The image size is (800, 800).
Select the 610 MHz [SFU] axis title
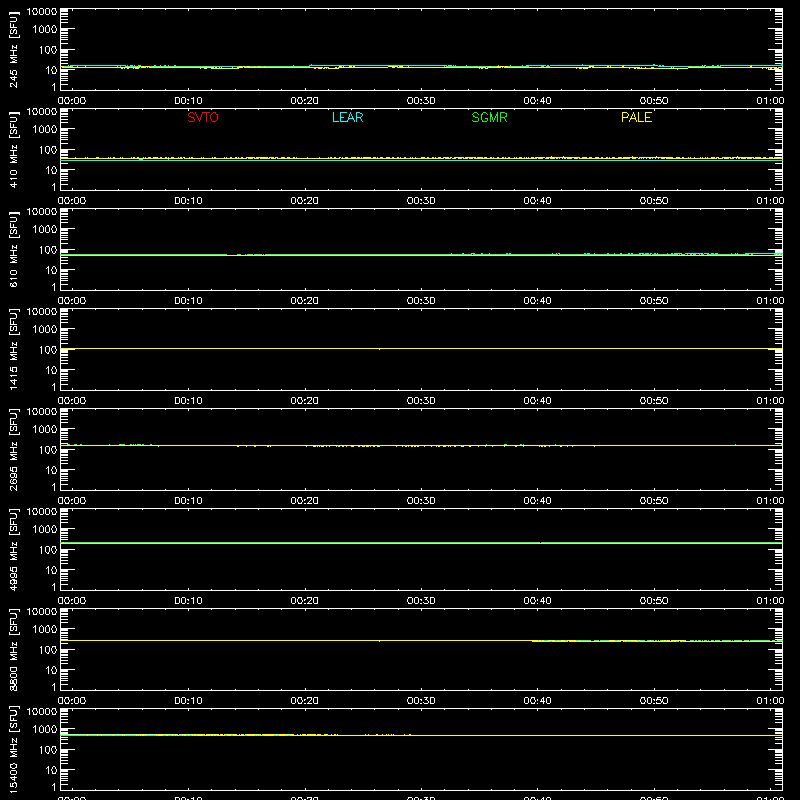13,249
